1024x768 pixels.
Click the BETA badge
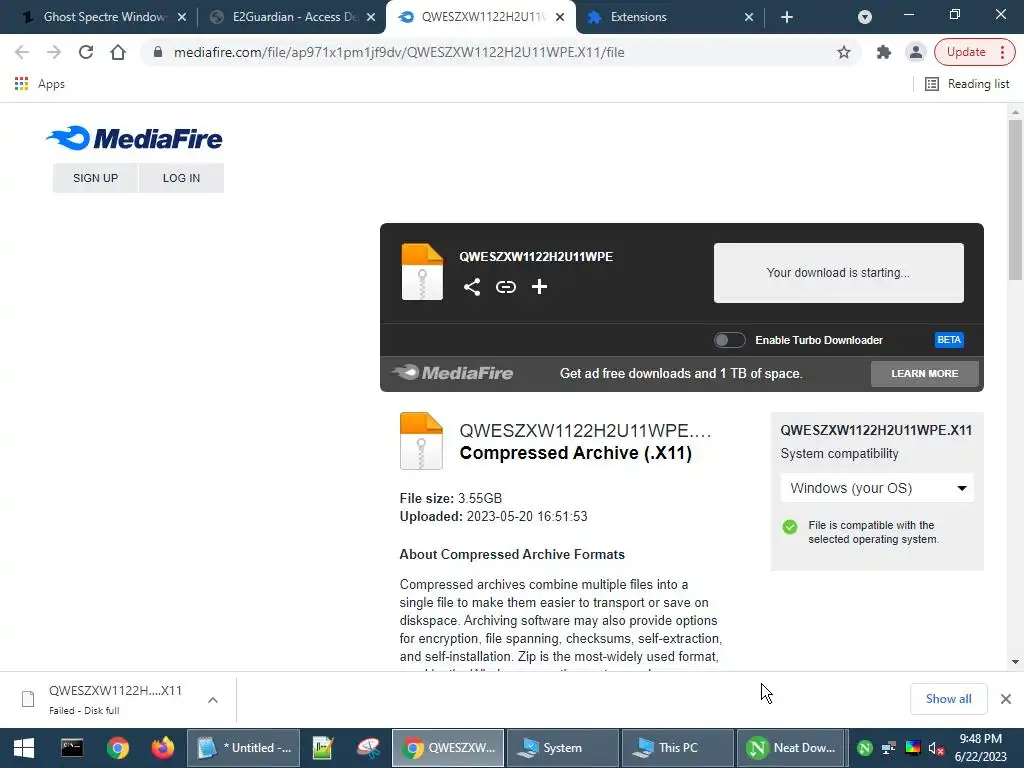click(x=949, y=340)
